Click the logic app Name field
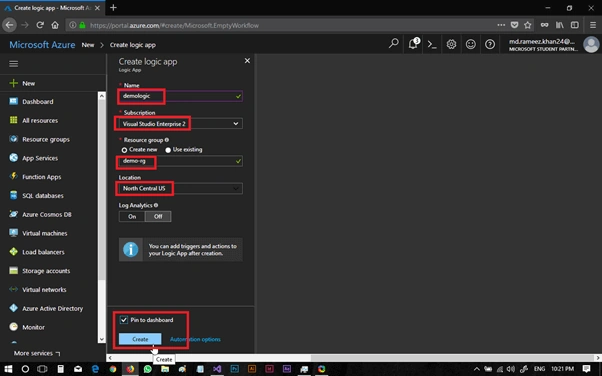Image resolution: width=602 pixels, height=376 pixels. click(x=180, y=96)
